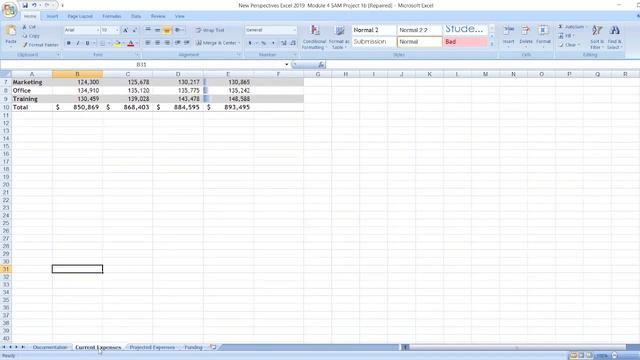640x360 pixels.
Task: Increase font size with Grow Font
Action: (125, 30)
